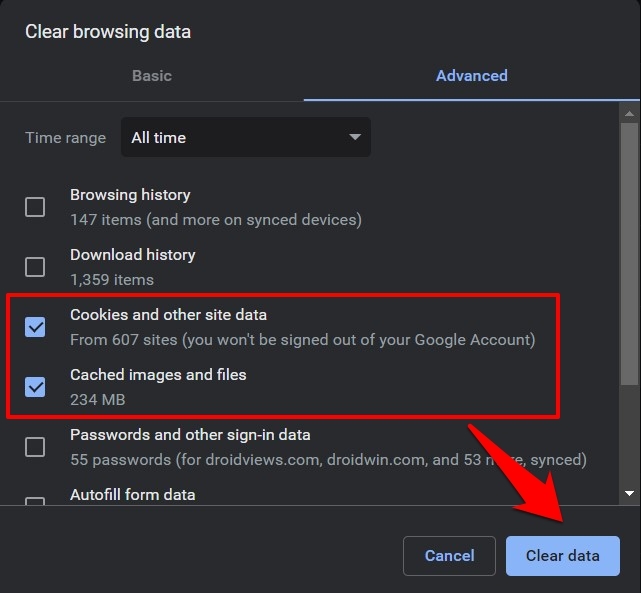Open the Time range dropdown
The height and width of the screenshot is (593, 641).
click(x=246, y=137)
